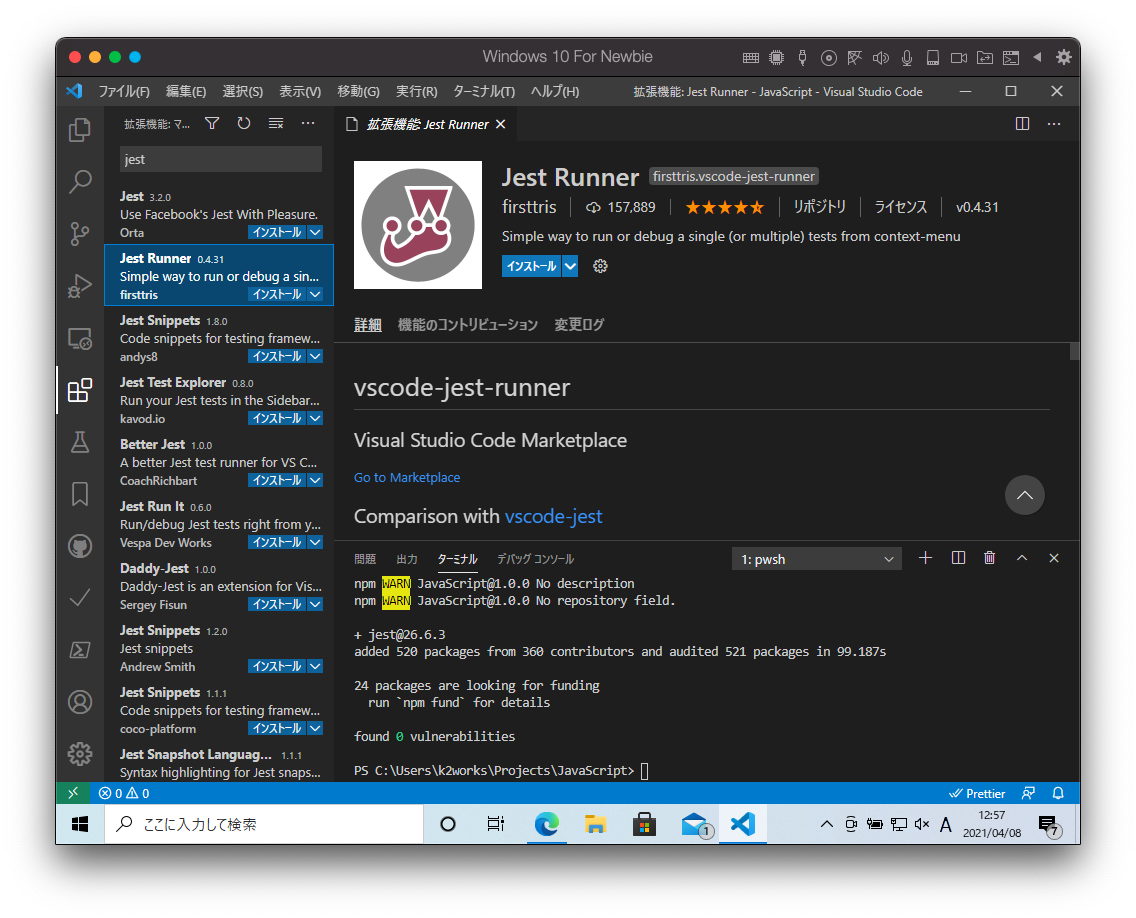Click the scroll-to-top round button
Image resolution: width=1136 pixels, height=918 pixels.
[x=1024, y=495]
